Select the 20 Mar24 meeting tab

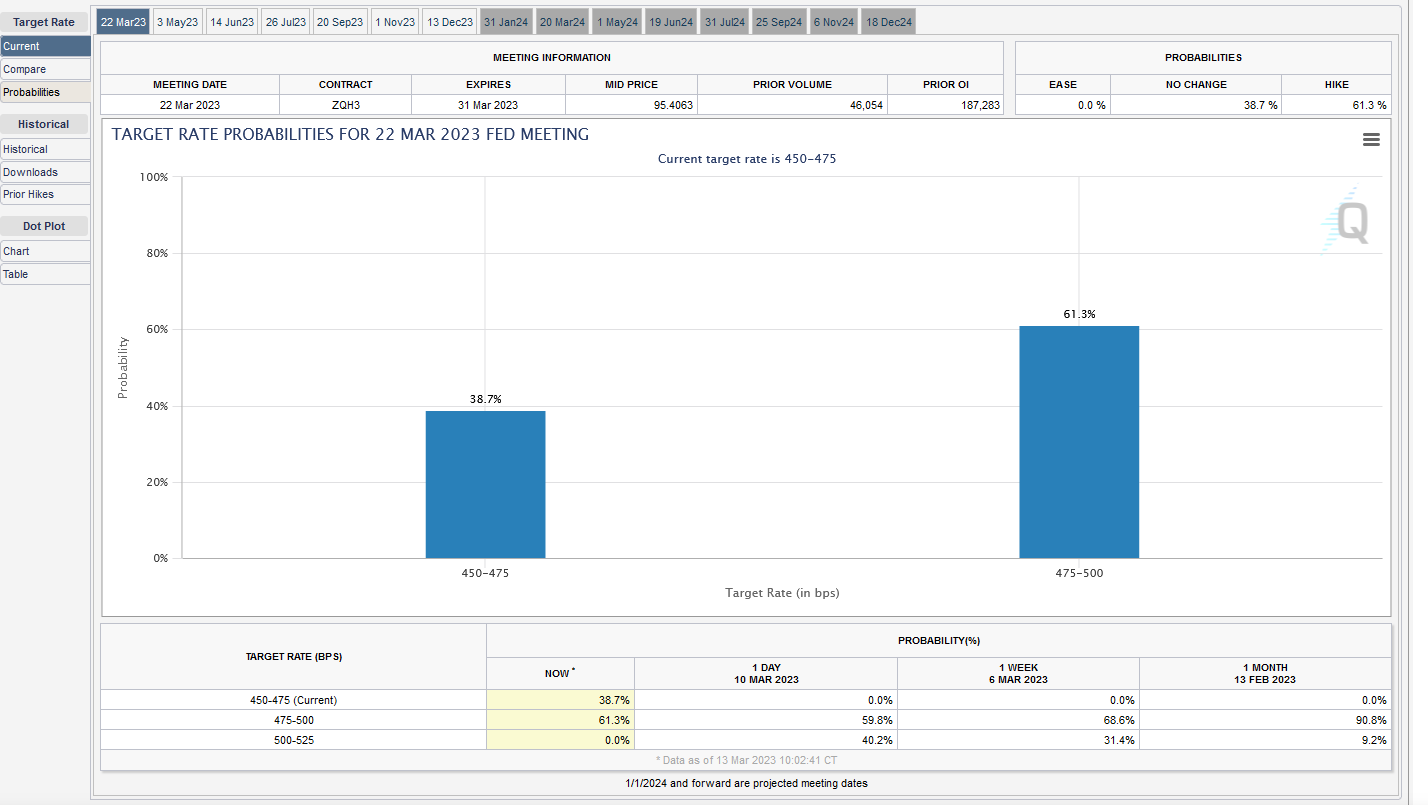coord(562,22)
